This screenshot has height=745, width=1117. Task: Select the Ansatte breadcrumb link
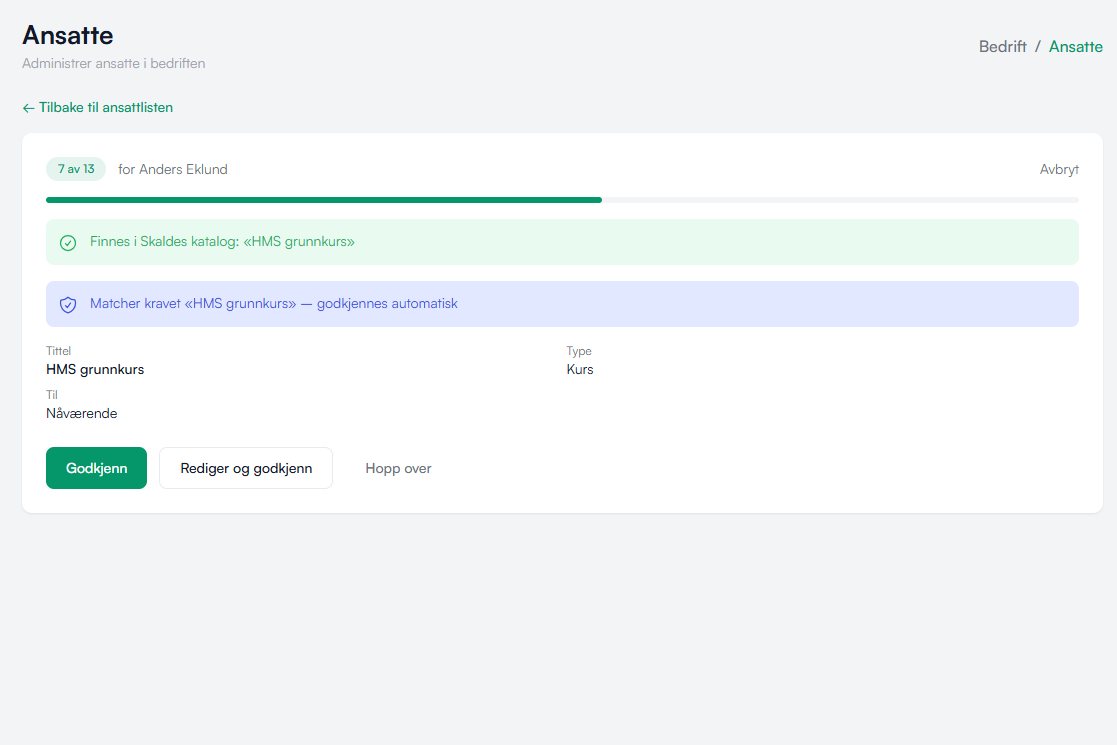point(1076,46)
